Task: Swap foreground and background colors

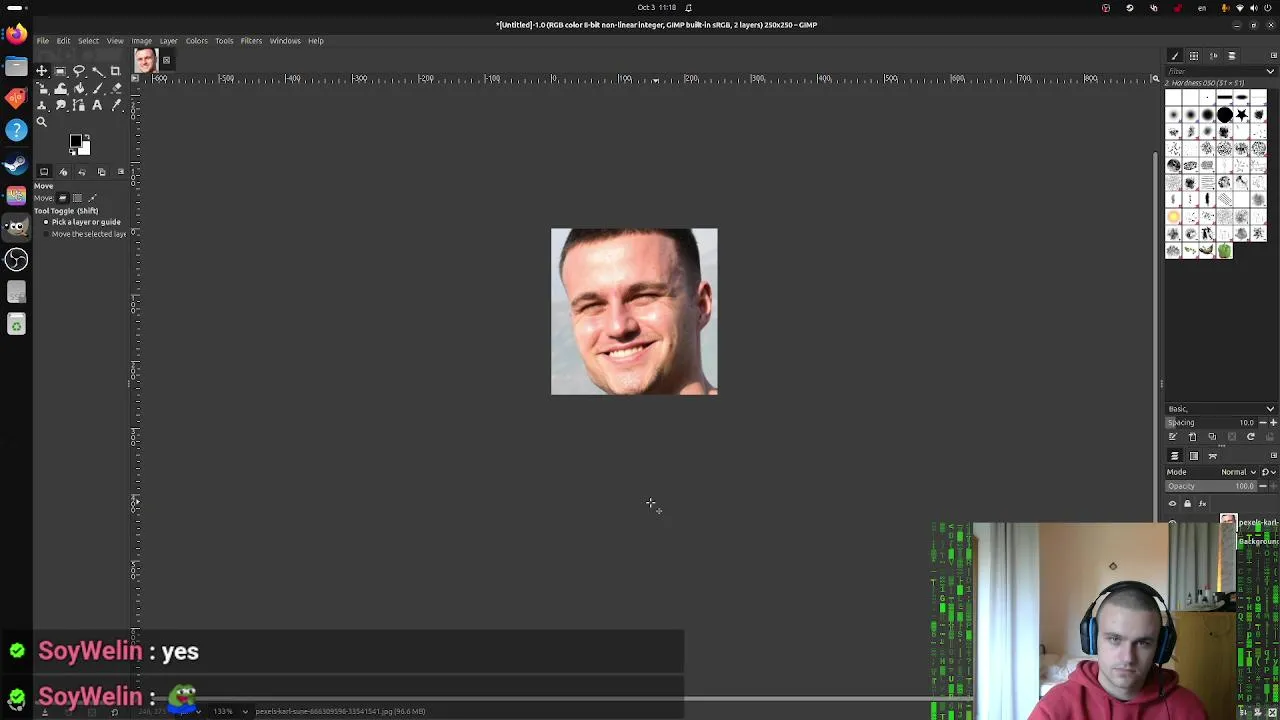Action: point(87,136)
